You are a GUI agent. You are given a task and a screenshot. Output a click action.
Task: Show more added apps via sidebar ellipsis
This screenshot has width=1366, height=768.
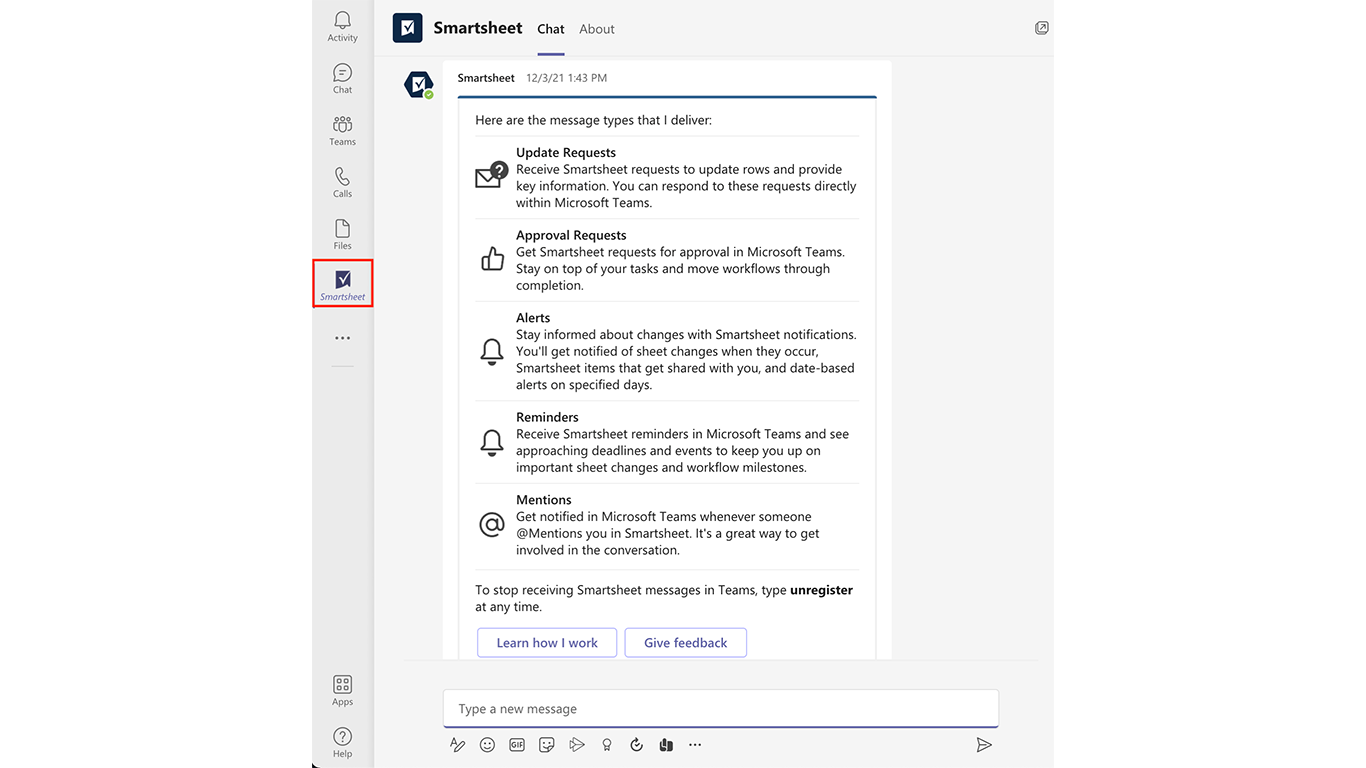click(x=343, y=338)
